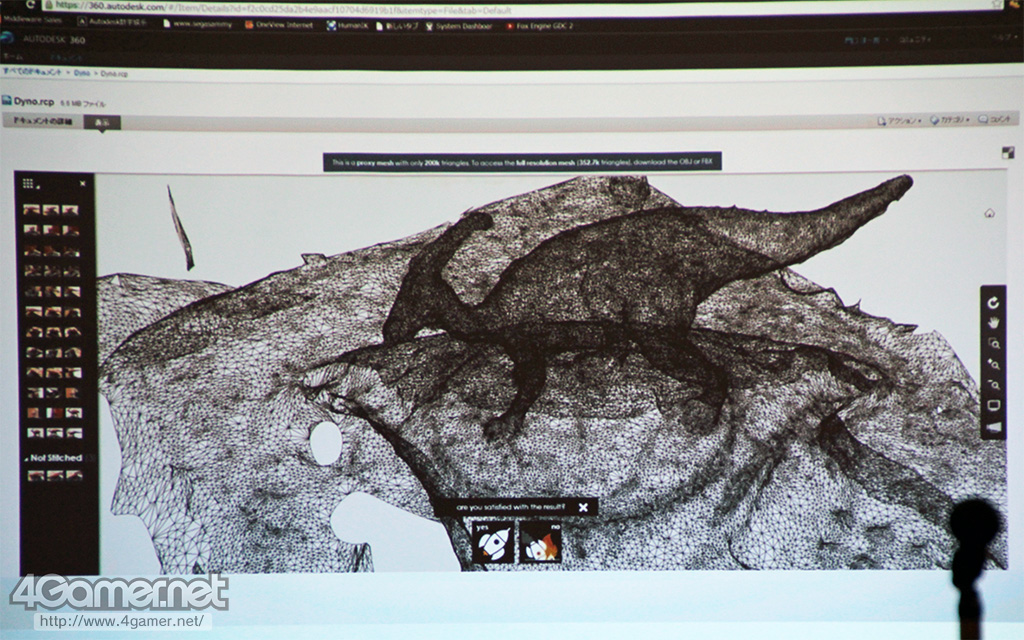Select middle thumbnail in top row
Viewport: 1024px width, 640px height.
[x=50, y=210]
